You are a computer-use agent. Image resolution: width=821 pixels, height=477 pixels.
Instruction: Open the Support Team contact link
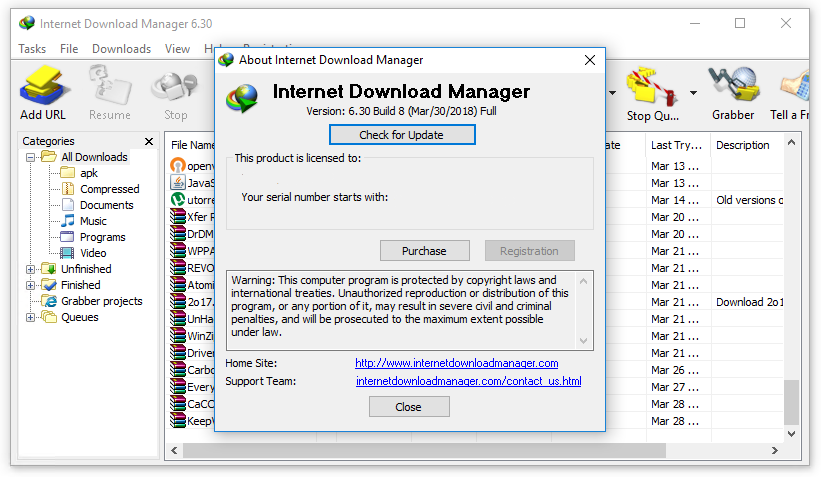pyautogui.click(x=469, y=381)
